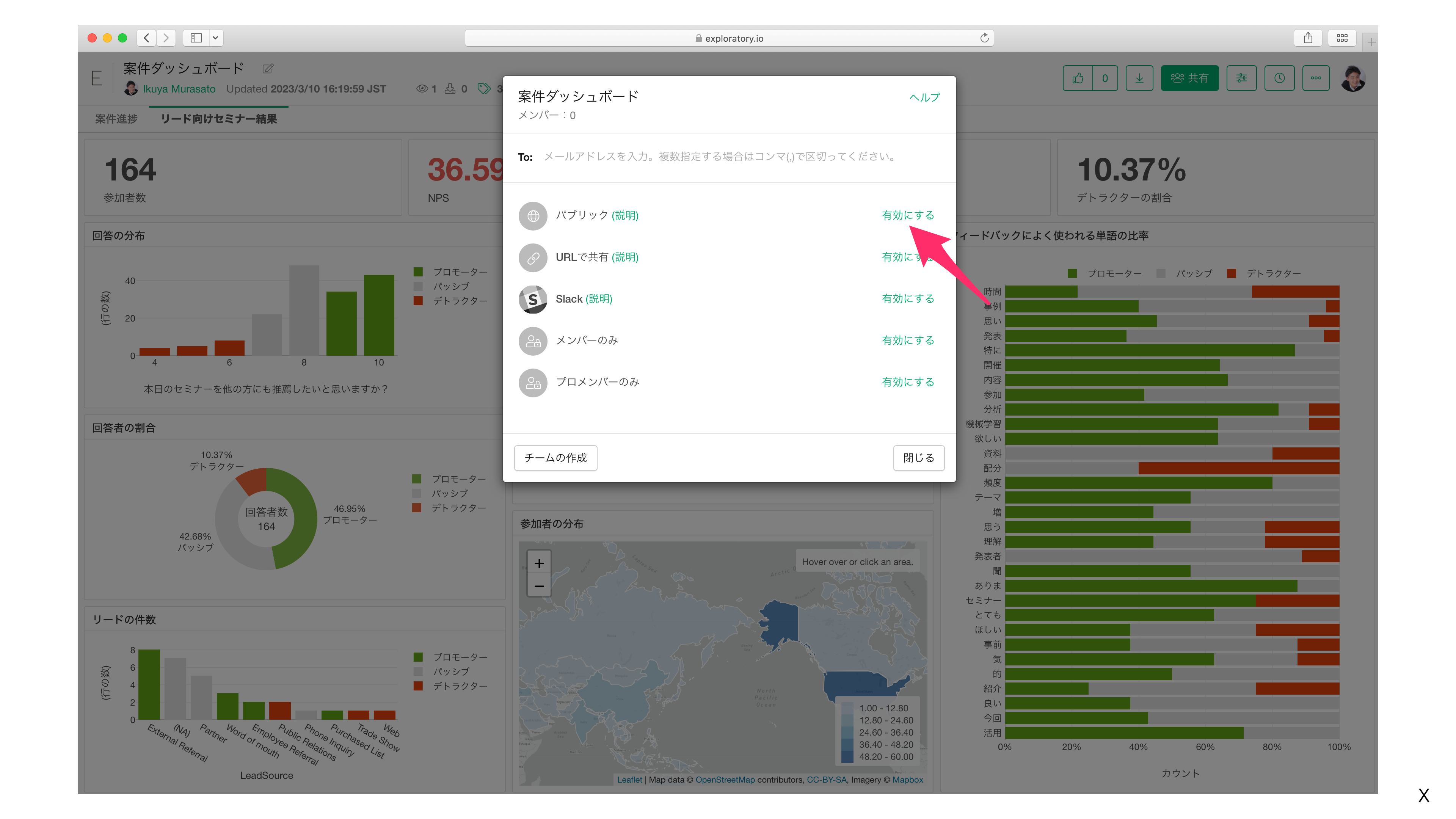
Task: Click チームの作成 button
Action: coord(555,458)
